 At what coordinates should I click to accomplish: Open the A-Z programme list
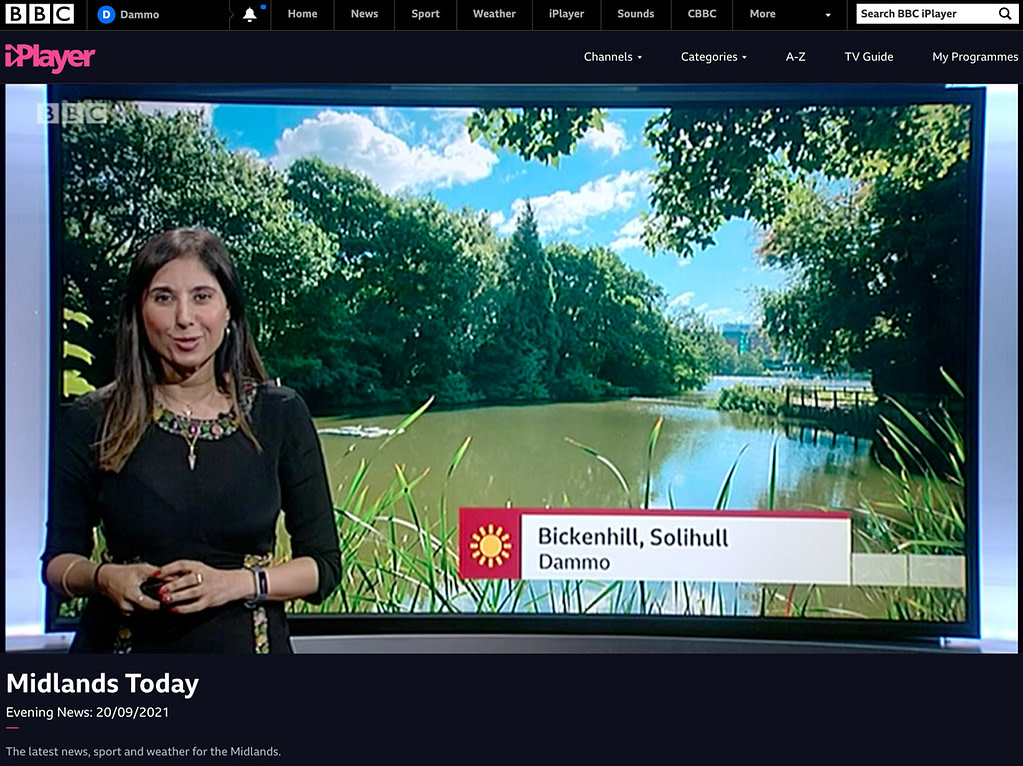point(795,57)
